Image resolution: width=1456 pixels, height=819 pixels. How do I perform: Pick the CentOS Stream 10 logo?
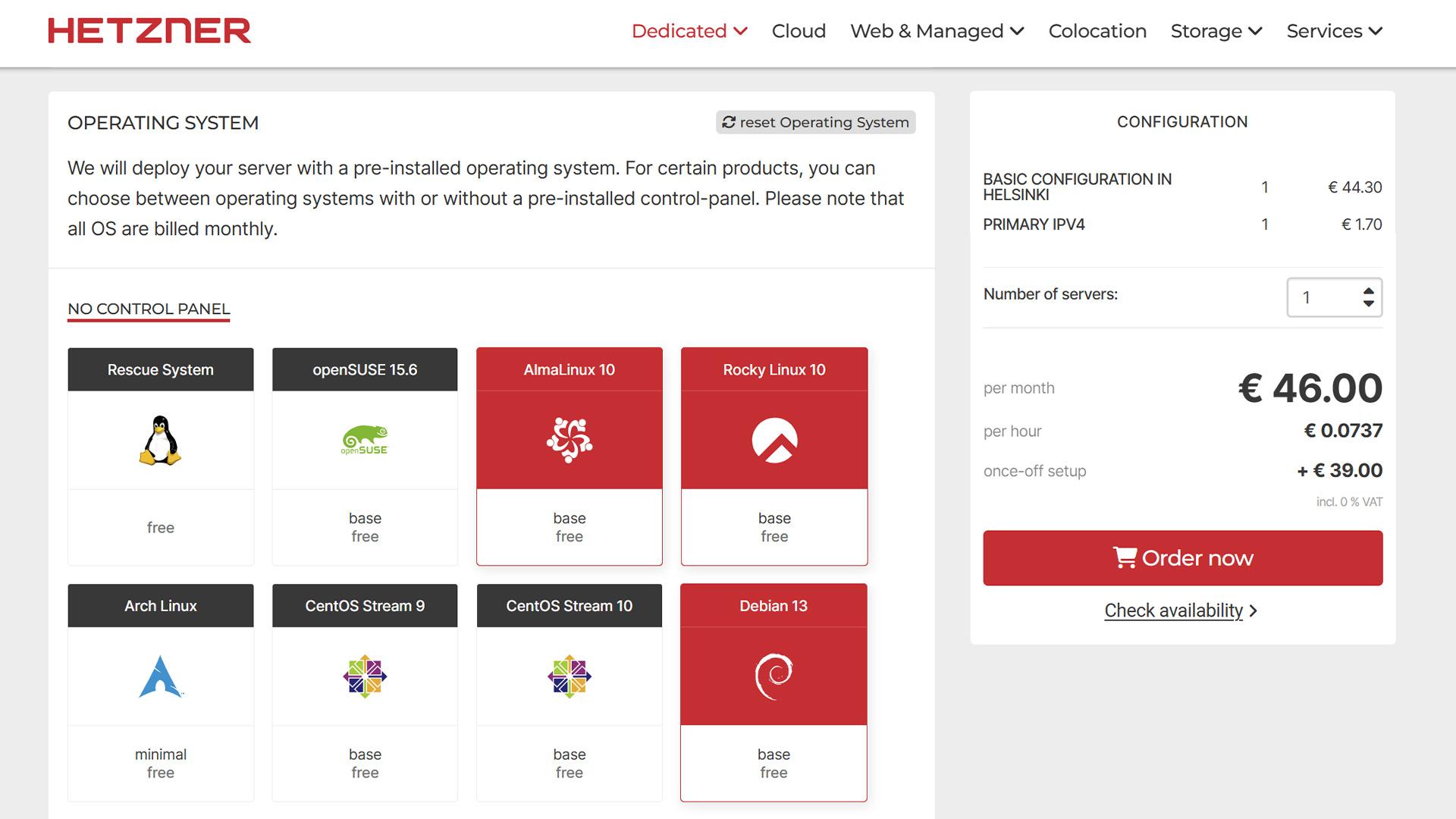point(569,676)
